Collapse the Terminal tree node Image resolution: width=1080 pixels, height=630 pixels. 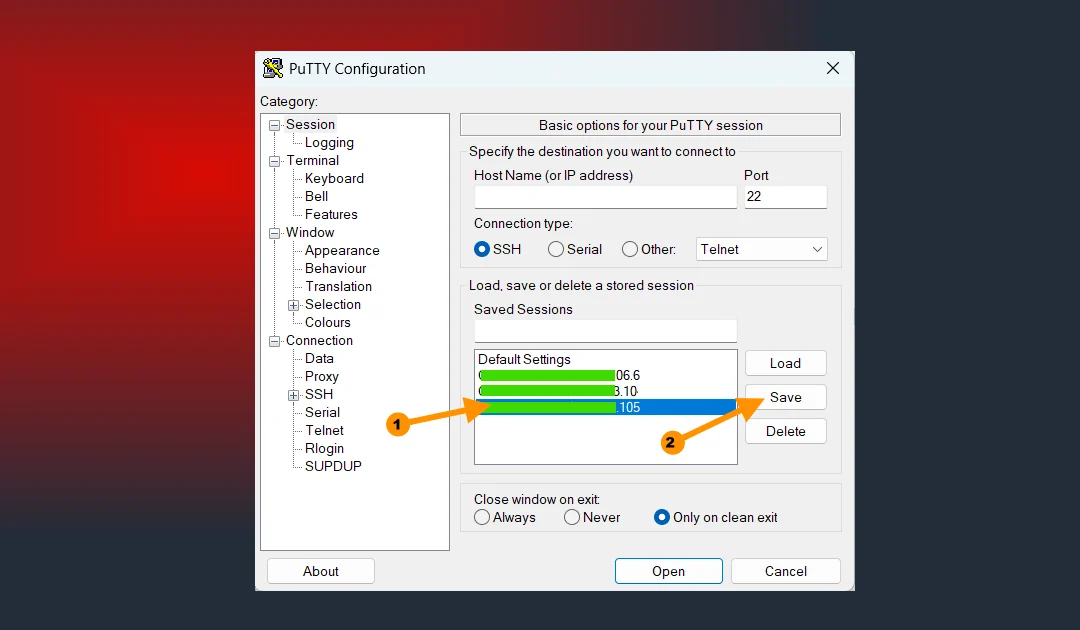pos(274,161)
